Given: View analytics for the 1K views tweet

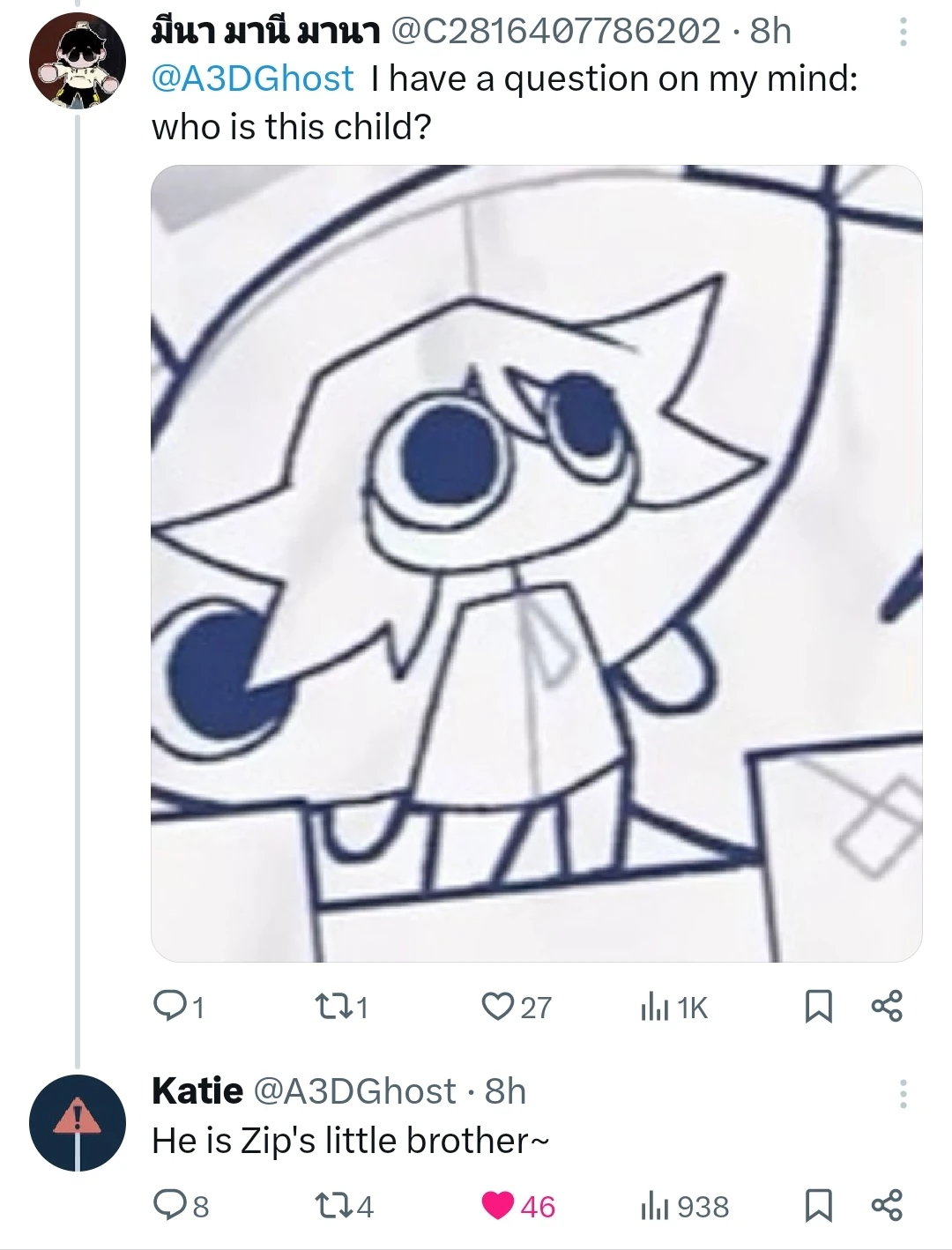Looking at the screenshot, I should click(674, 1006).
